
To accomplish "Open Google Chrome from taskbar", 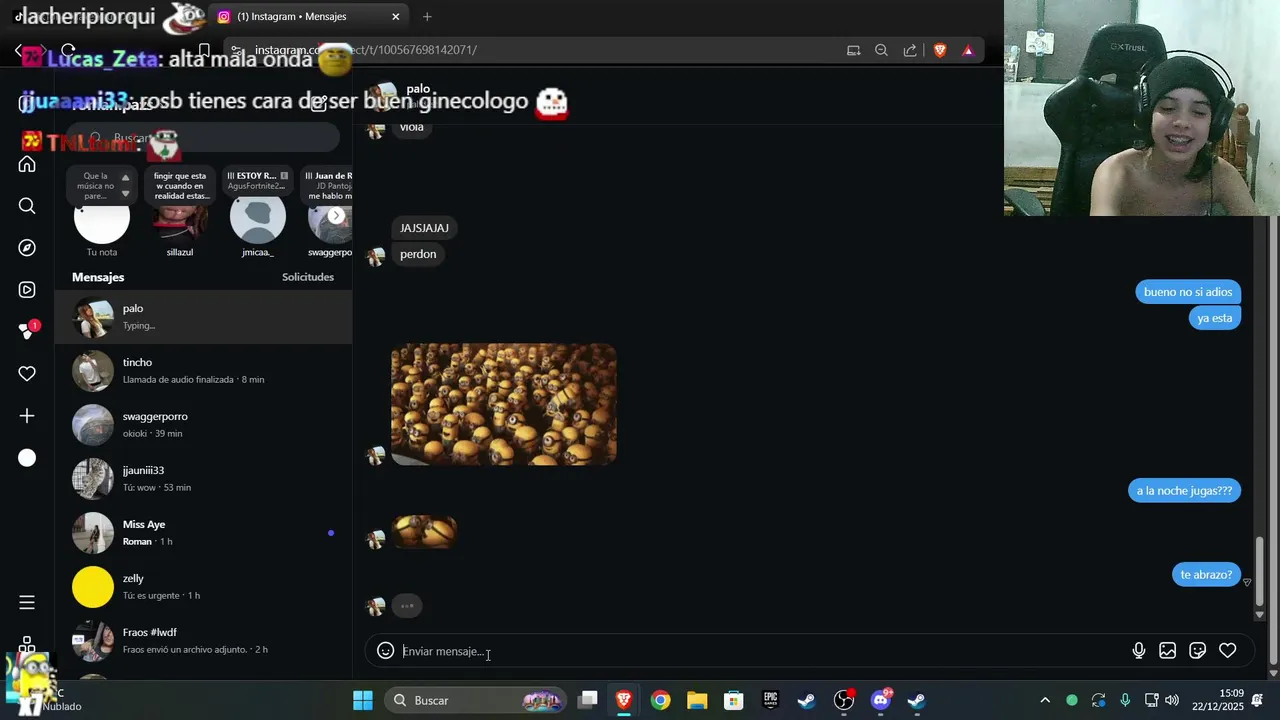I will 660,700.
